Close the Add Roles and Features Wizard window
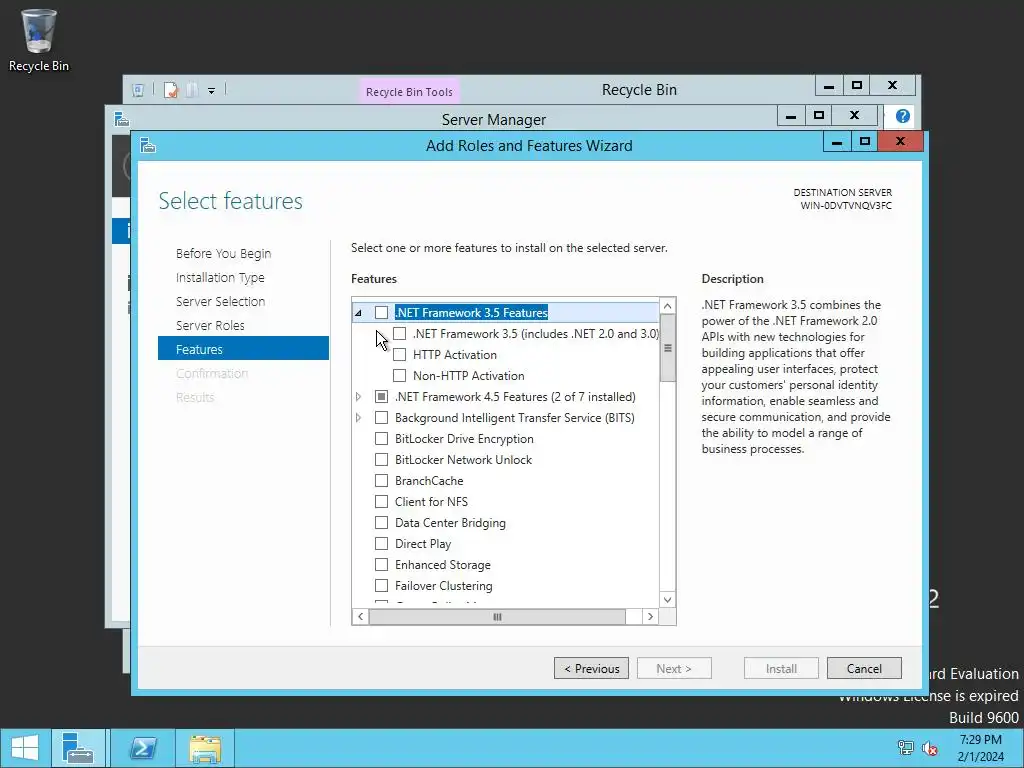Image resolution: width=1024 pixels, height=768 pixels. tap(901, 141)
